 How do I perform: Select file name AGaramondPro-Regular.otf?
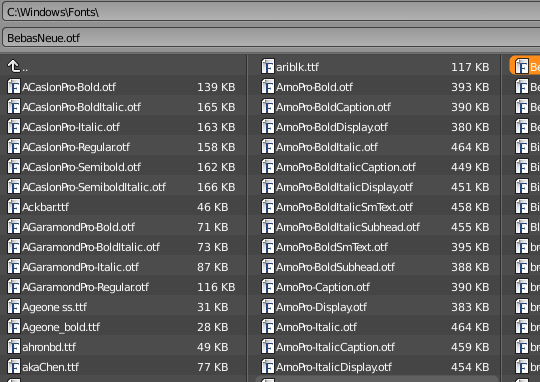pyautogui.click(x=85, y=287)
